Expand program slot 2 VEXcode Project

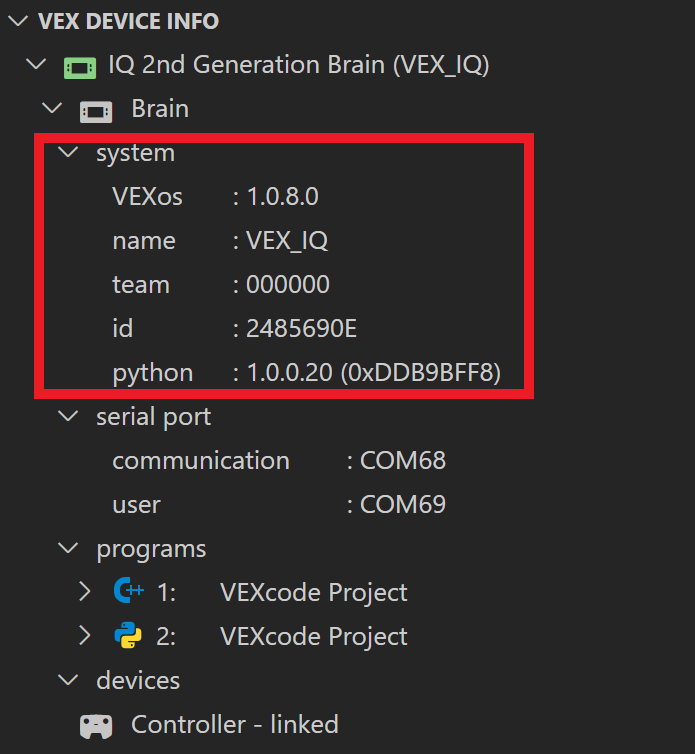(86, 636)
